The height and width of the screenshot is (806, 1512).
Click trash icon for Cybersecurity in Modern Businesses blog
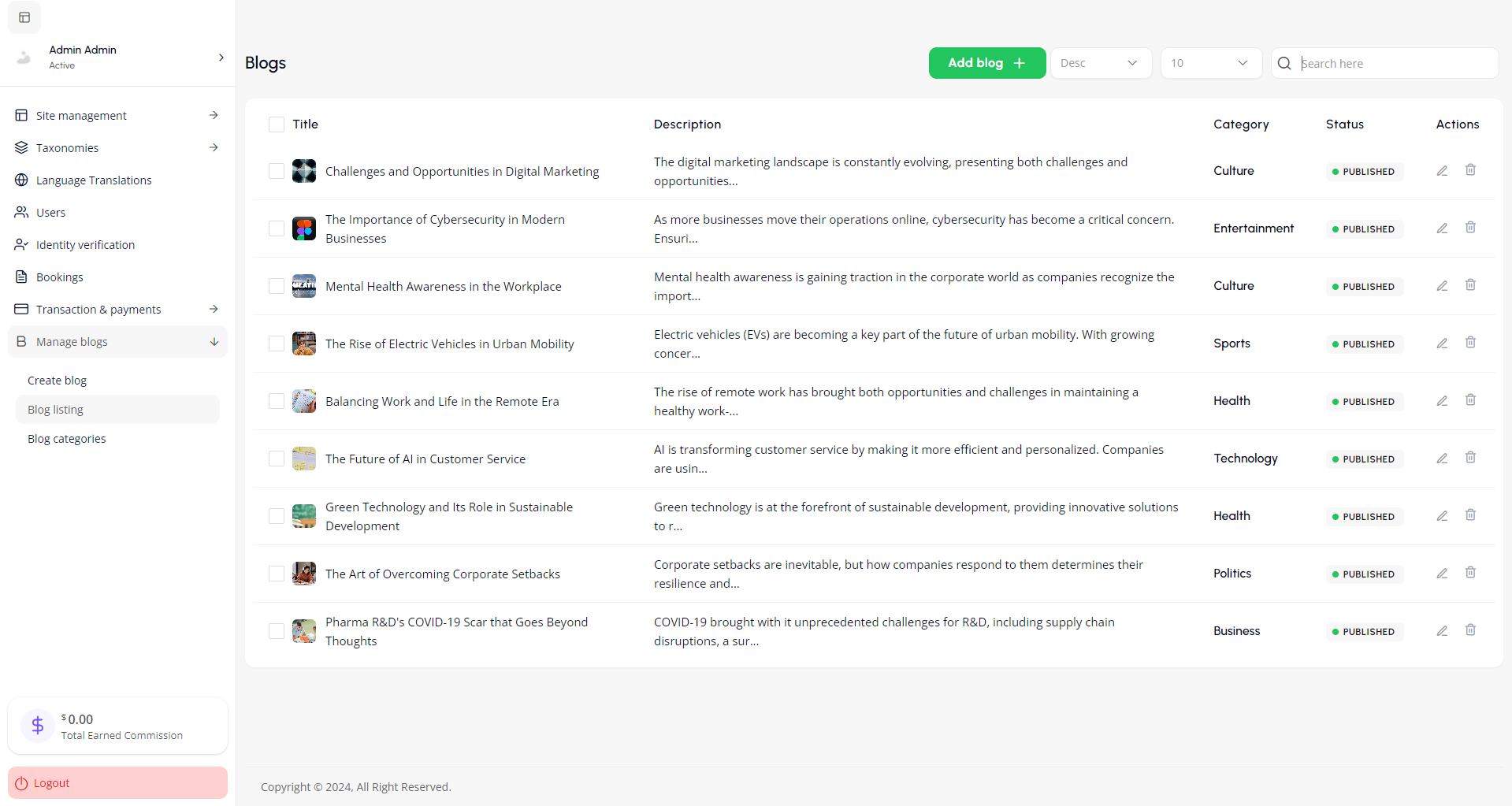[1470, 228]
